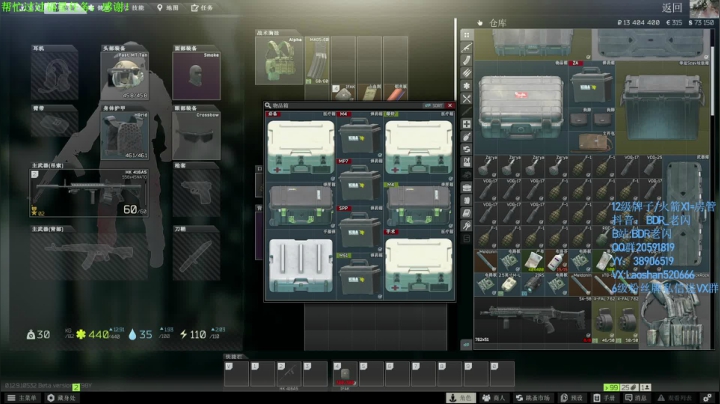Viewport: 720px width, 404px height.
Task: Open the 任务 tasks tab
Action: click(202, 7)
